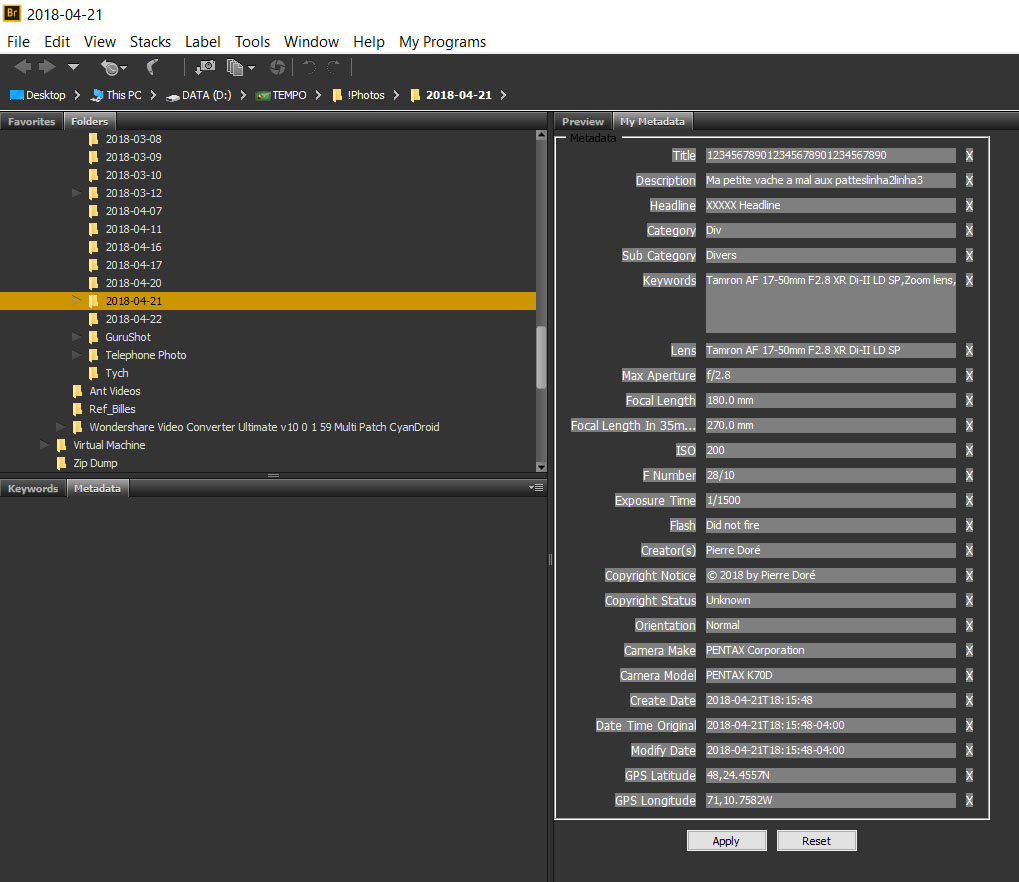The width and height of the screenshot is (1019, 882).
Task: Select the Zip Dump folder
Action: [95, 463]
